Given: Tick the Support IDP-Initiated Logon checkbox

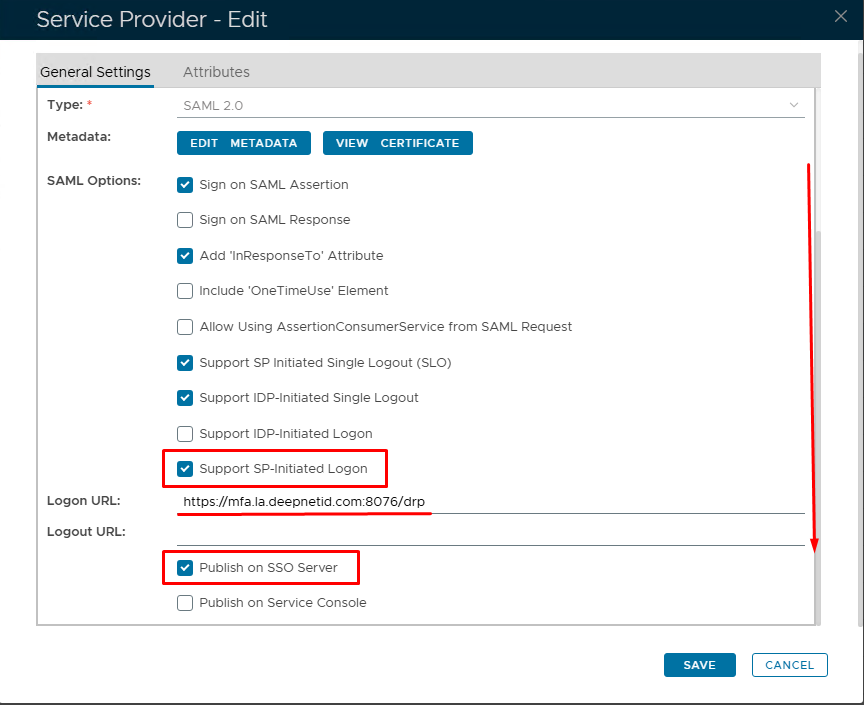Looking at the screenshot, I should click(185, 434).
